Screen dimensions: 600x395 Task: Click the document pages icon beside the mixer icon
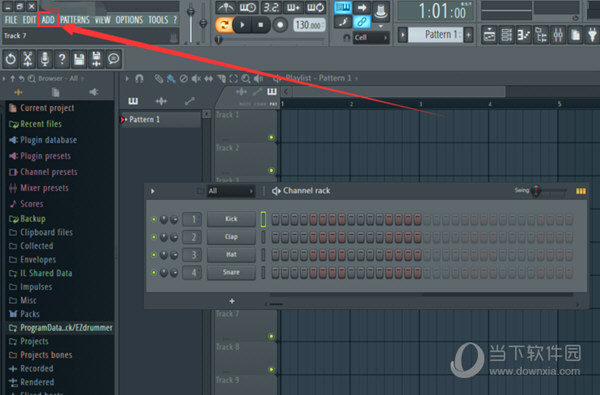575,35
